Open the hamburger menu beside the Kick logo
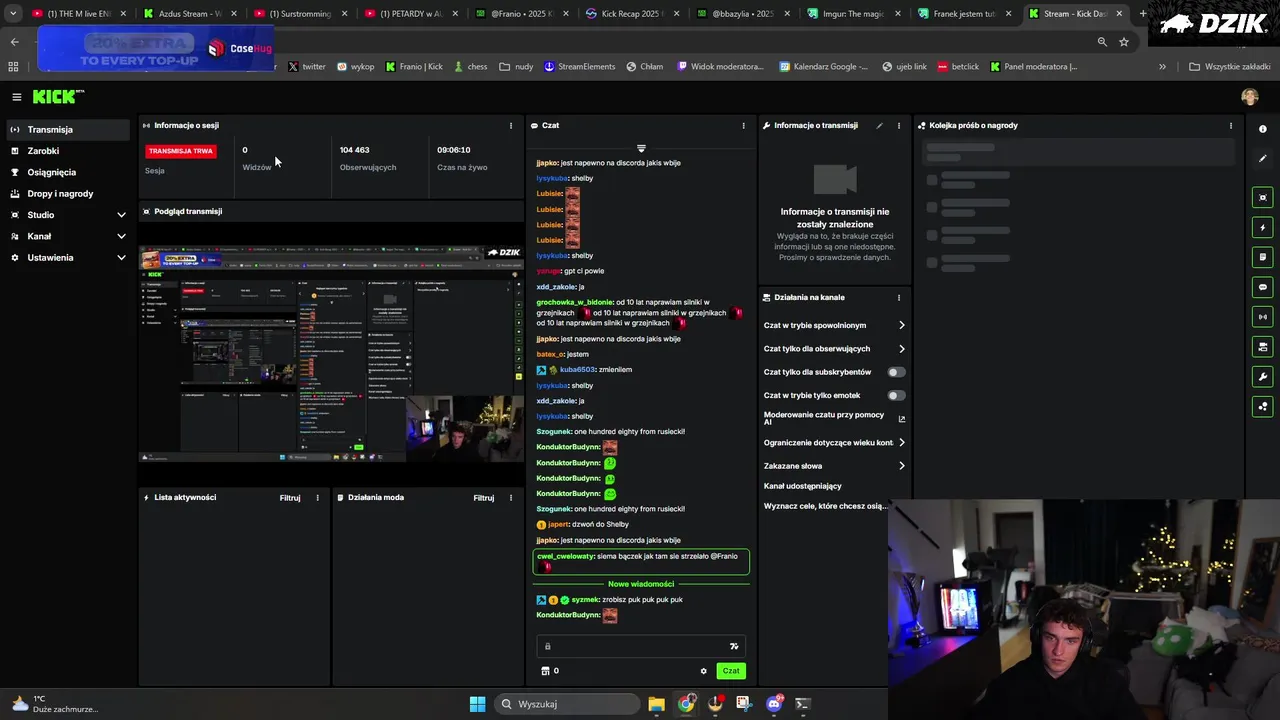This screenshot has height=720, width=1280. pos(17,97)
